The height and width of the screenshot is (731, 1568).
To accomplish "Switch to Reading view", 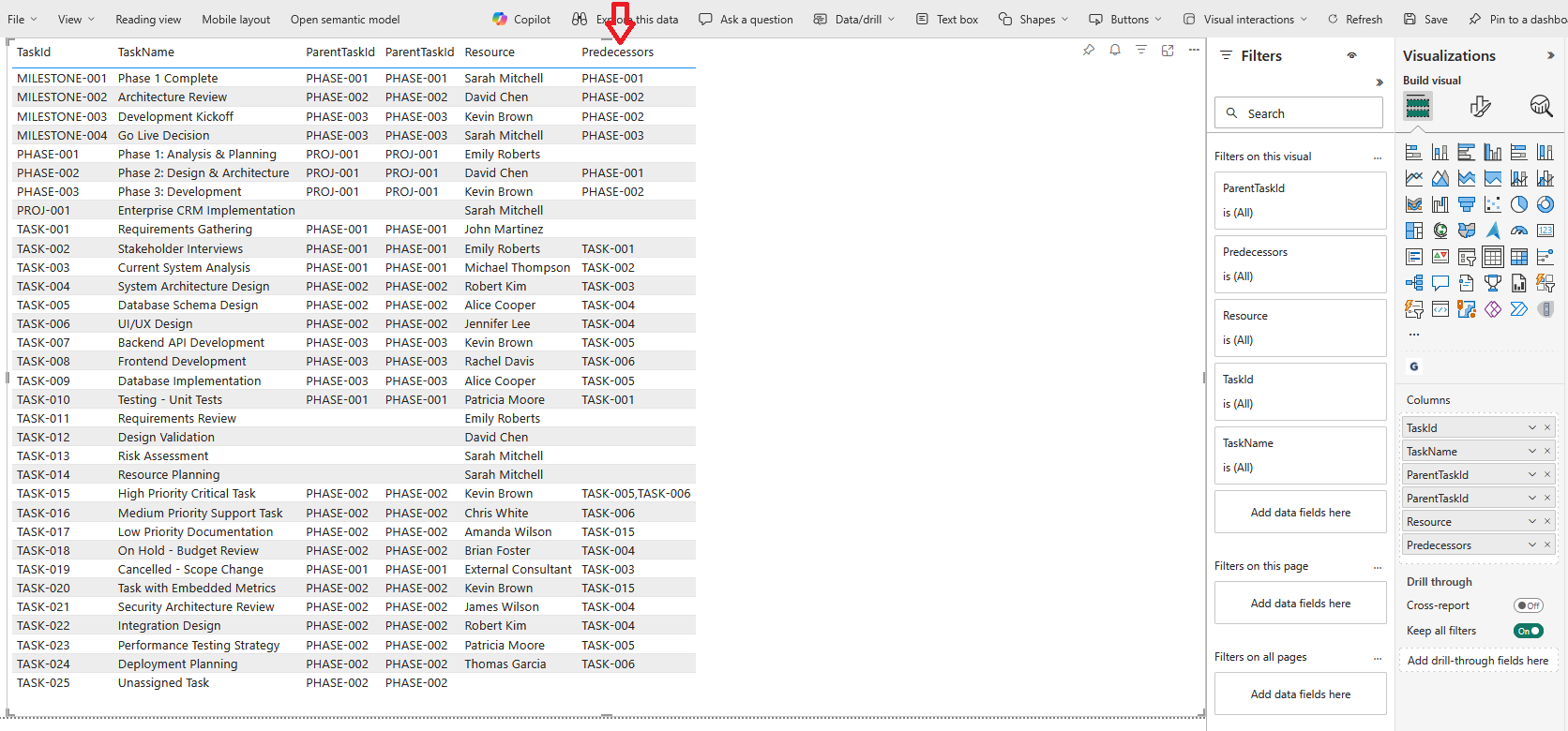I will click(148, 19).
